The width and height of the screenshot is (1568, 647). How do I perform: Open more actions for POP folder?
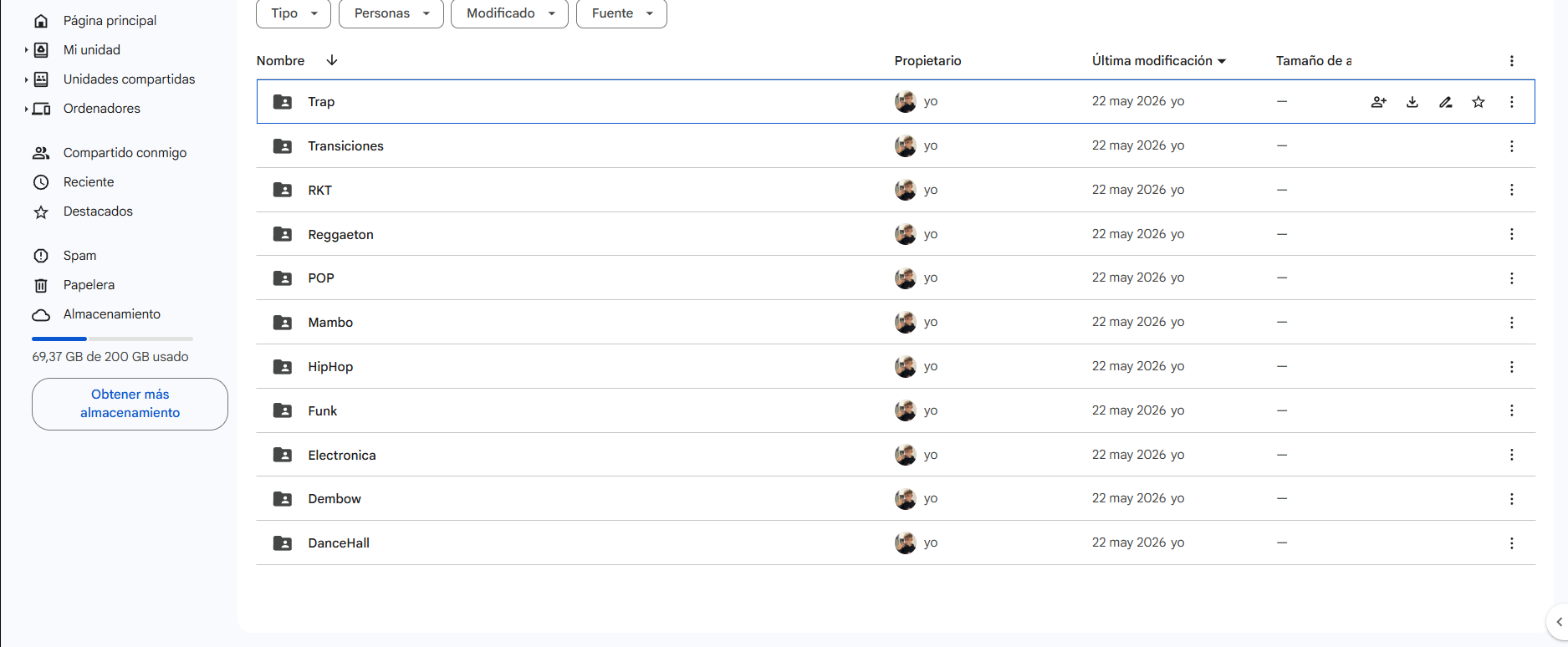1512,278
